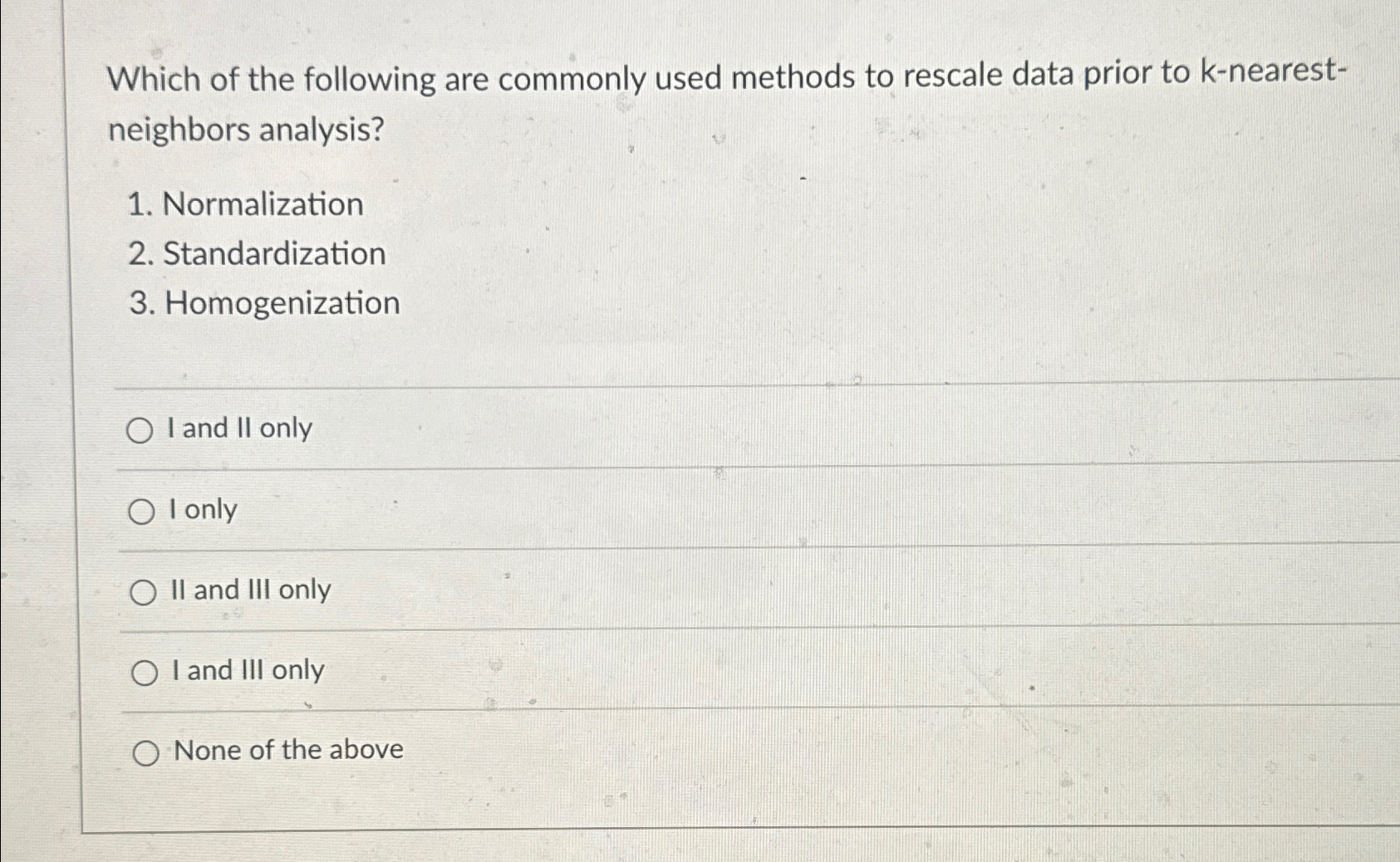1400x862 pixels.
Task: Select the 'I and II only' radio button
Action: click(143, 430)
